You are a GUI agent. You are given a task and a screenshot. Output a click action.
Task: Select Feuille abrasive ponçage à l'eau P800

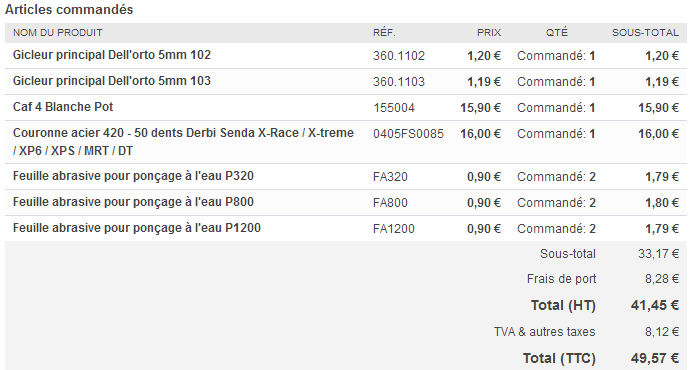point(133,202)
